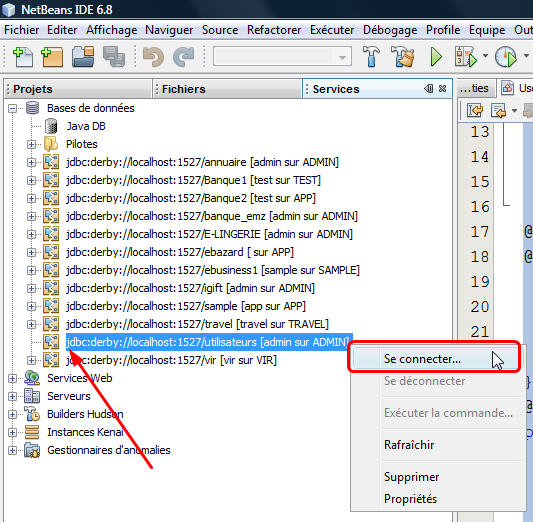Expand the travel connection node

(x=31, y=324)
